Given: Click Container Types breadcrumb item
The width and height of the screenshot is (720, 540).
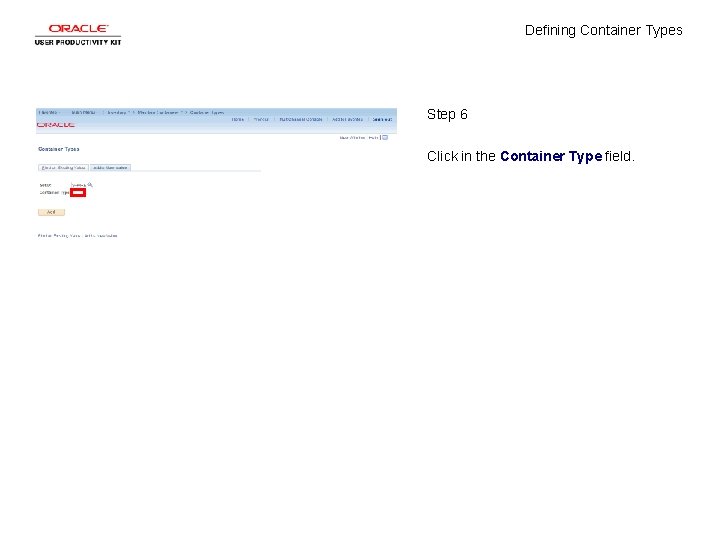Looking at the screenshot, I should click(207, 112).
